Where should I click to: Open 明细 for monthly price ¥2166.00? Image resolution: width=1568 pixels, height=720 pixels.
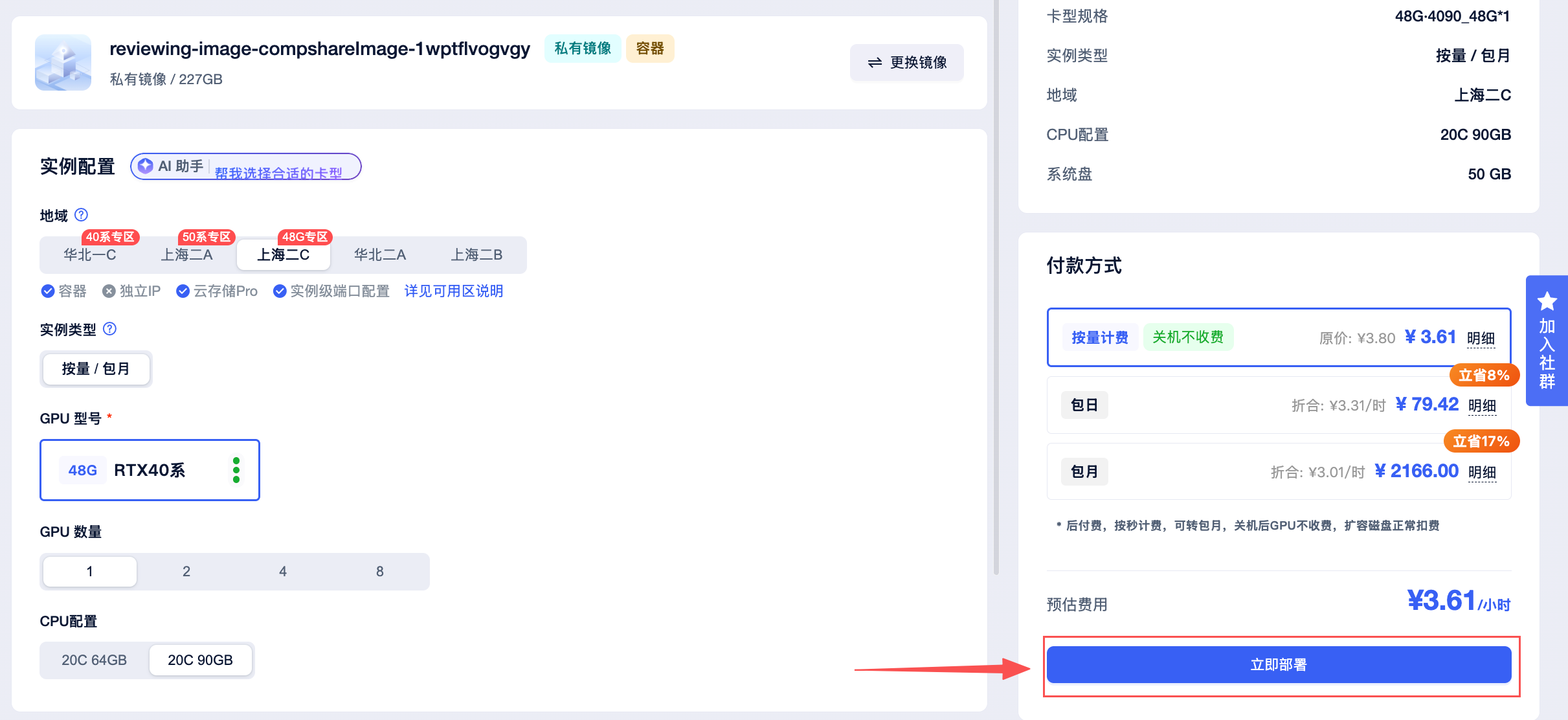[1482, 473]
